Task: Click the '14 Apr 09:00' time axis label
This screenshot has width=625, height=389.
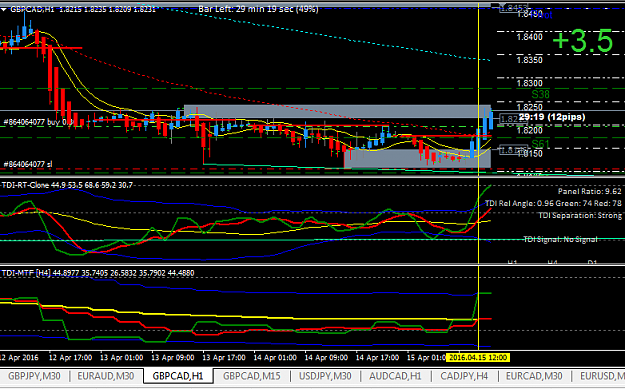Action: click(326, 358)
